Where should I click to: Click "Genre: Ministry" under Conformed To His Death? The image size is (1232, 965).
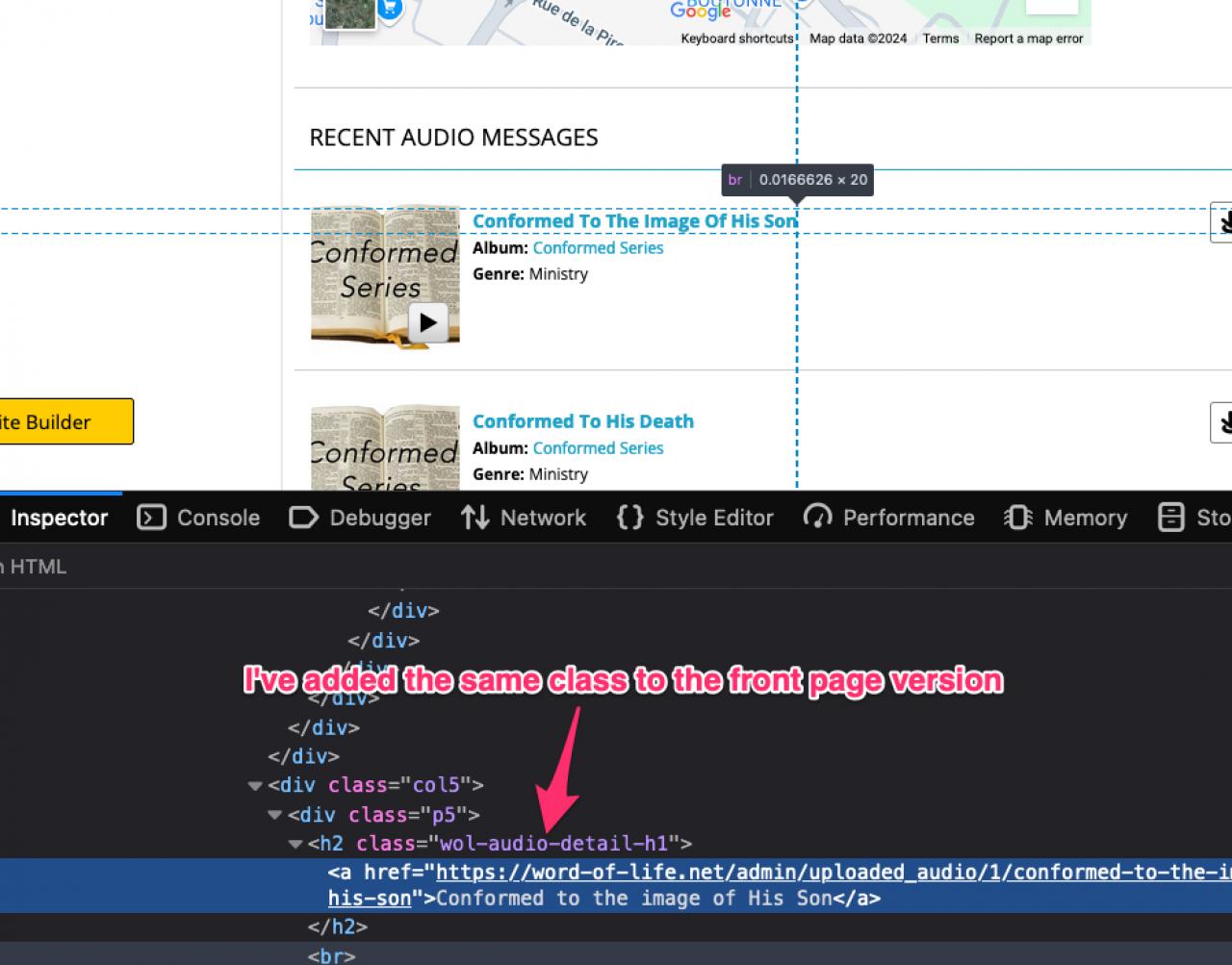530,474
